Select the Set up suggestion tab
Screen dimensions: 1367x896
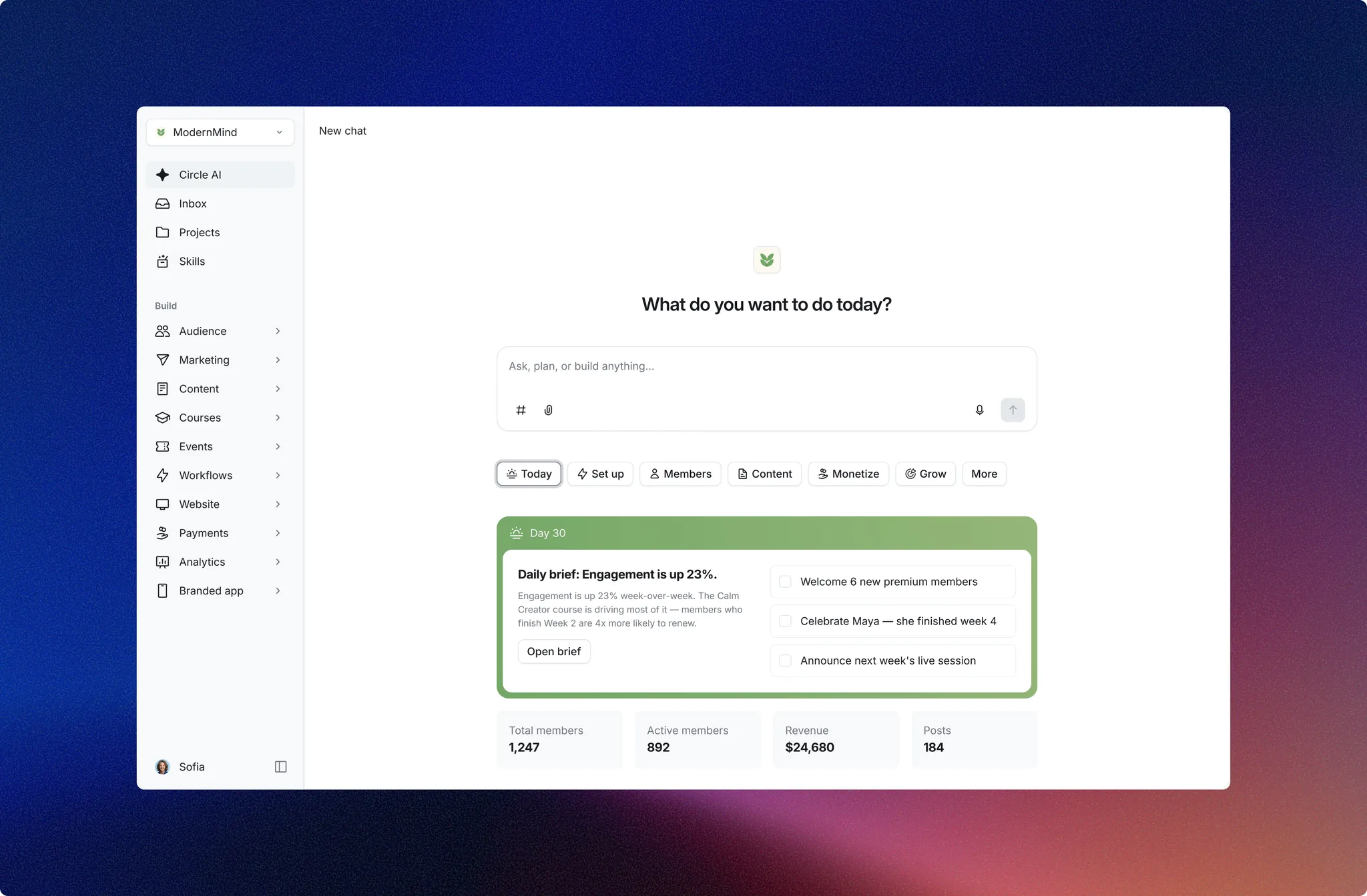coord(600,474)
